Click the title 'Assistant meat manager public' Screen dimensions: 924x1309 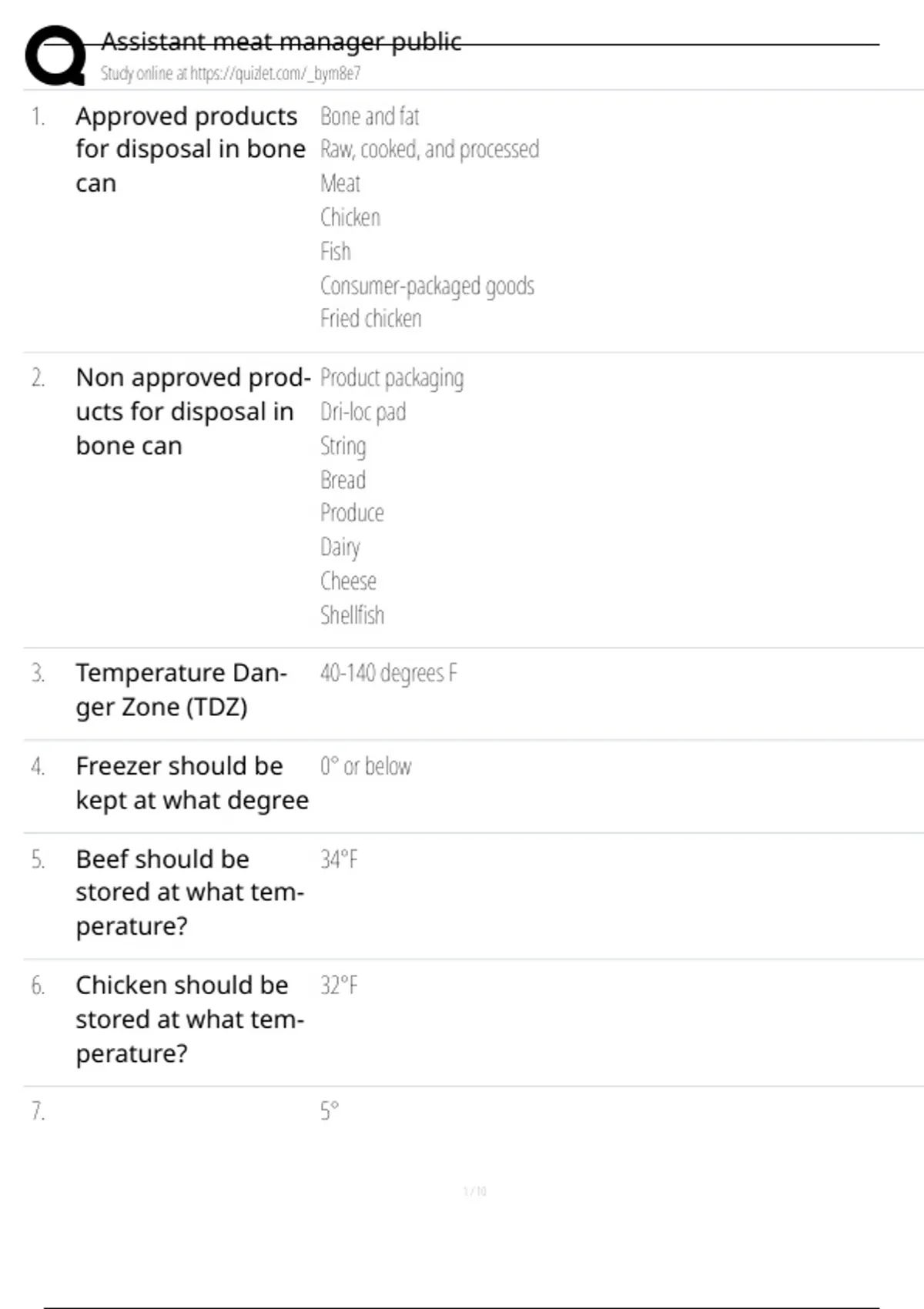tap(281, 41)
